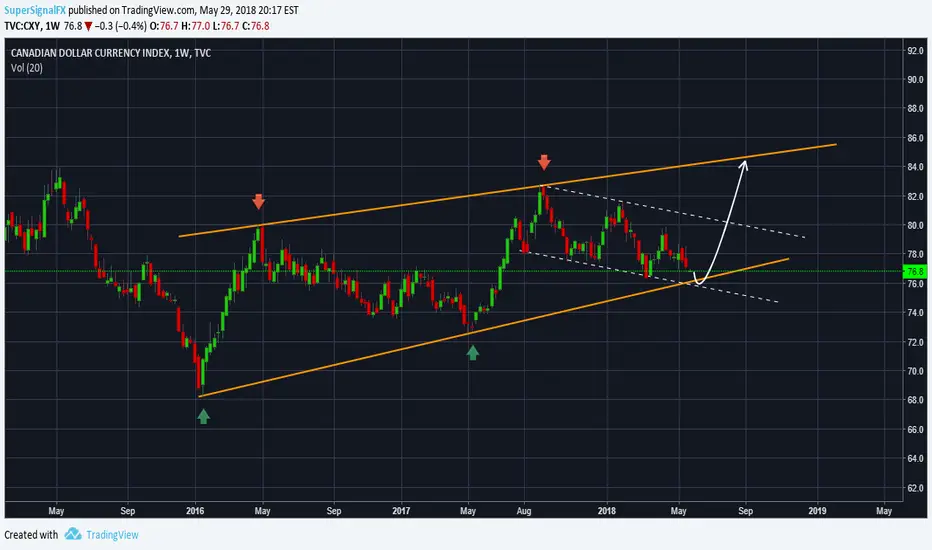Click the Aug time axis label

click(524, 511)
